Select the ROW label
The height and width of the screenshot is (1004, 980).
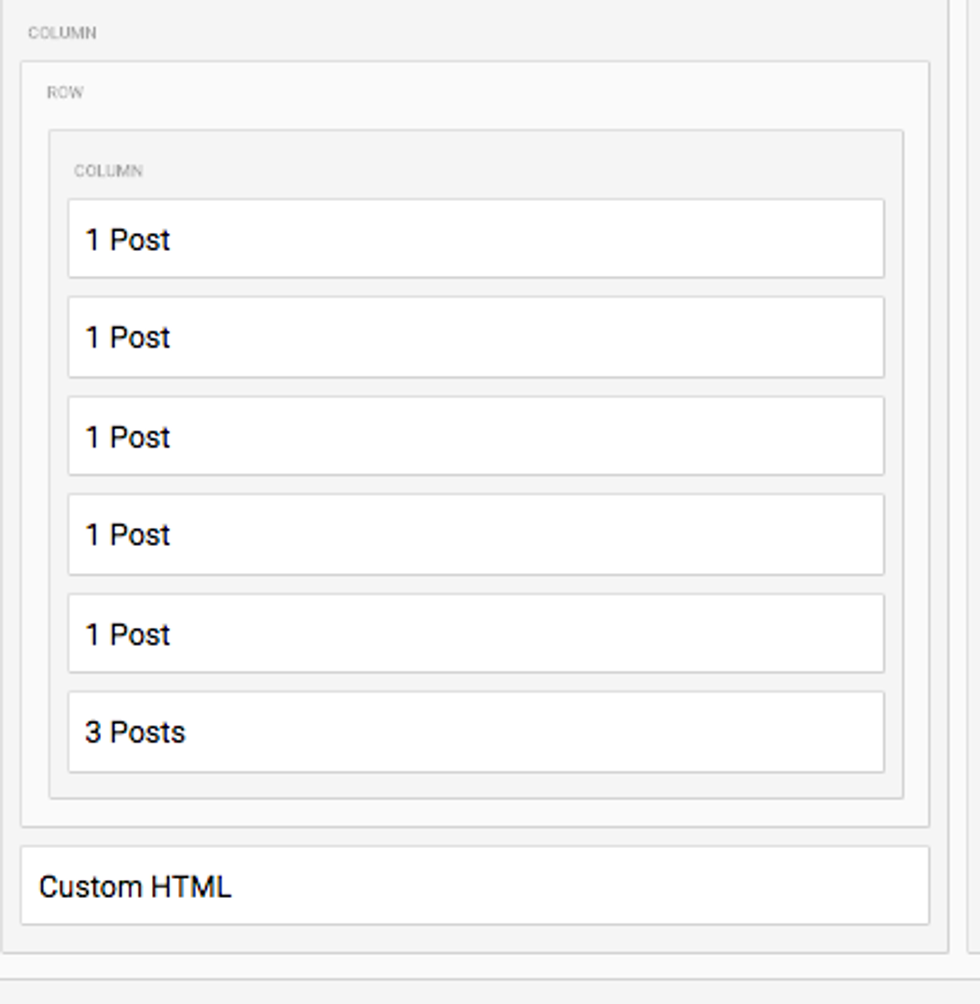65,93
